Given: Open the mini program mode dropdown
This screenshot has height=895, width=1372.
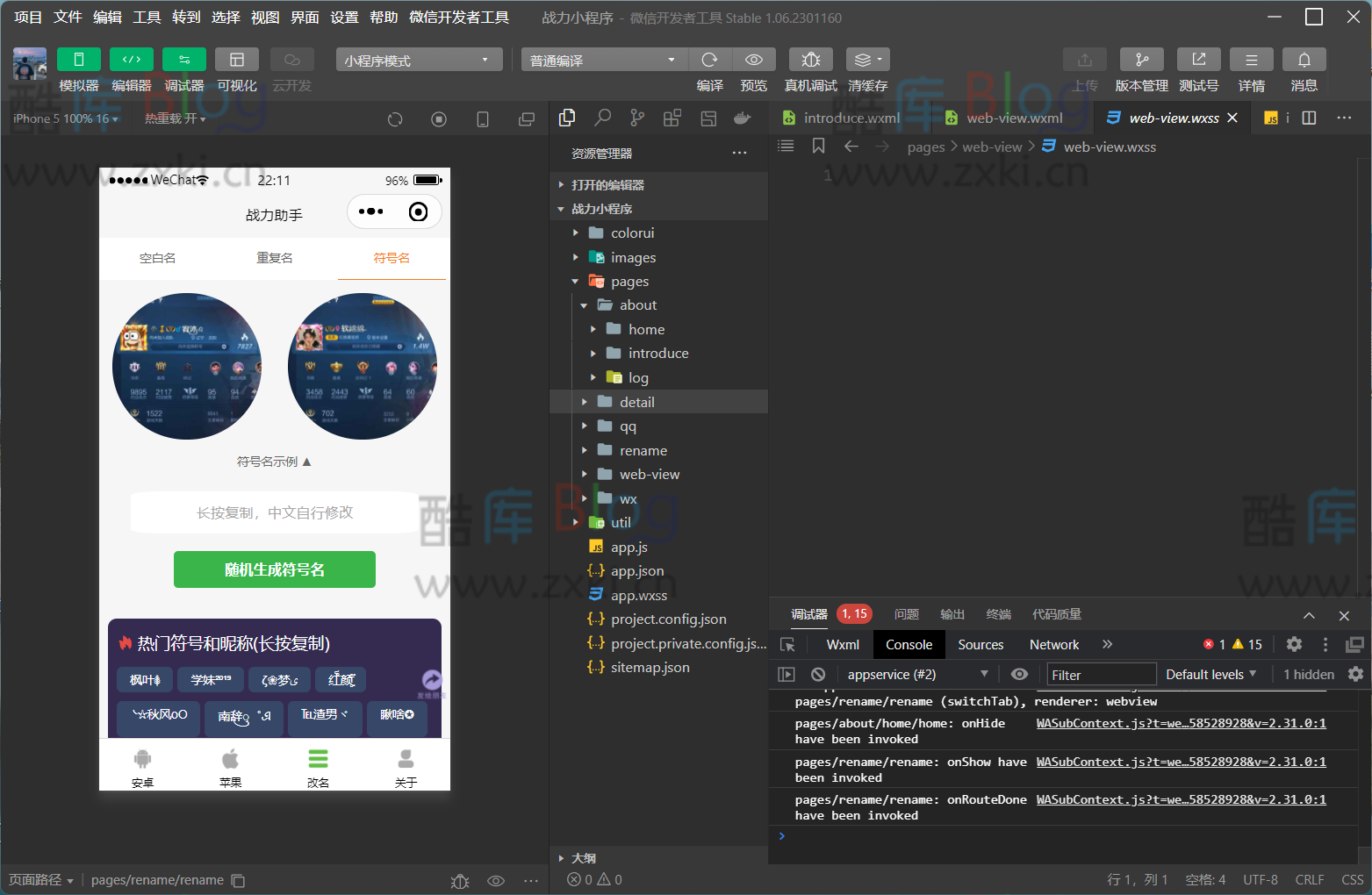Looking at the screenshot, I should (419, 60).
